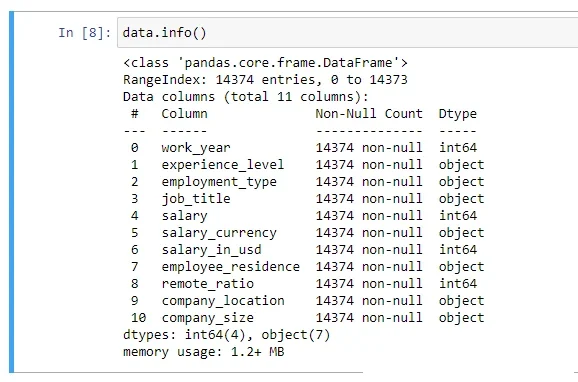This screenshot has height=382, width=578.
Task: Click the 'memory usage: 1.2+ MB' line
Action: pyautogui.click(x=203, y=352)
